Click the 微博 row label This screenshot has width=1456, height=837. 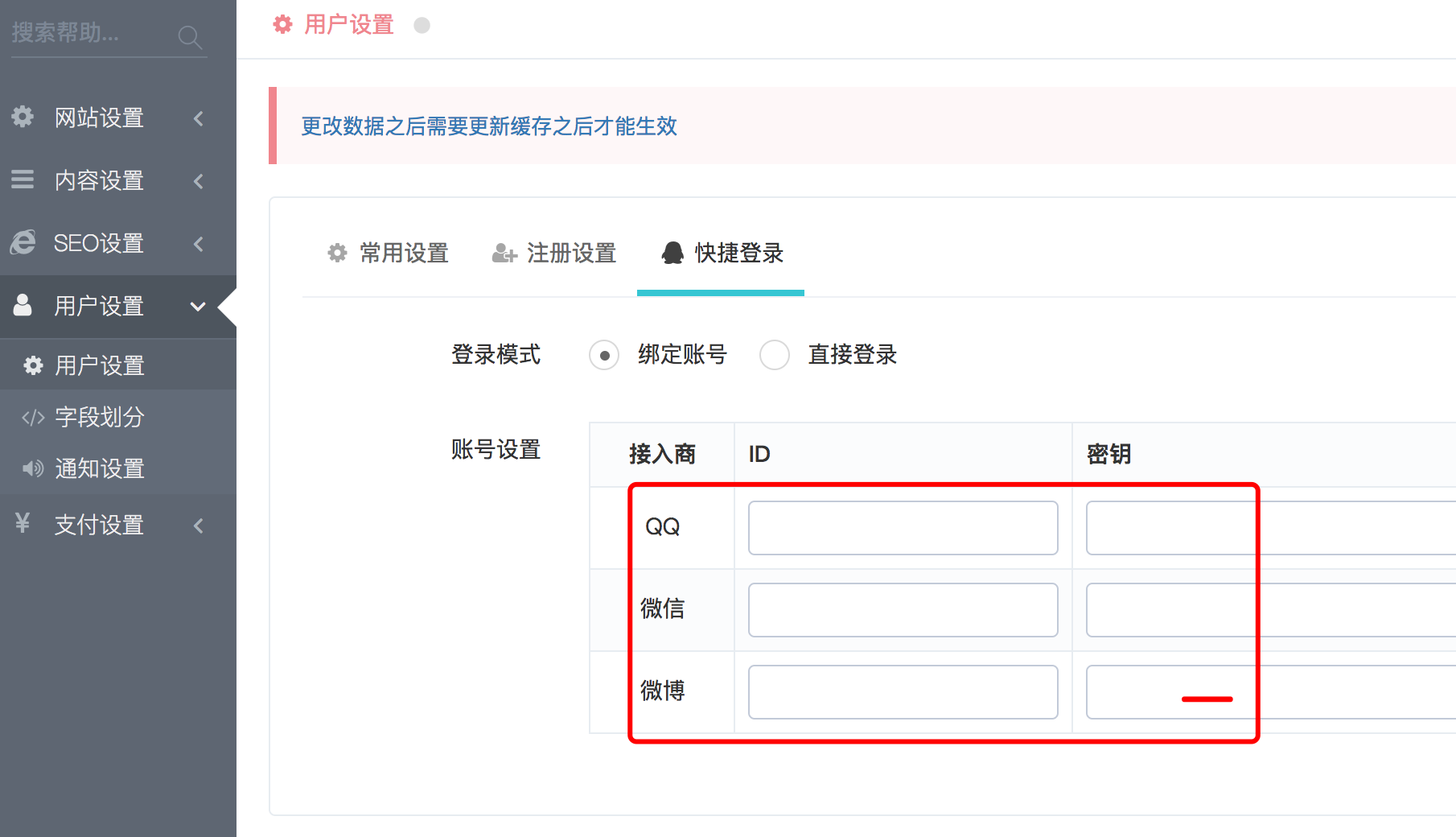tap(663, 691)
